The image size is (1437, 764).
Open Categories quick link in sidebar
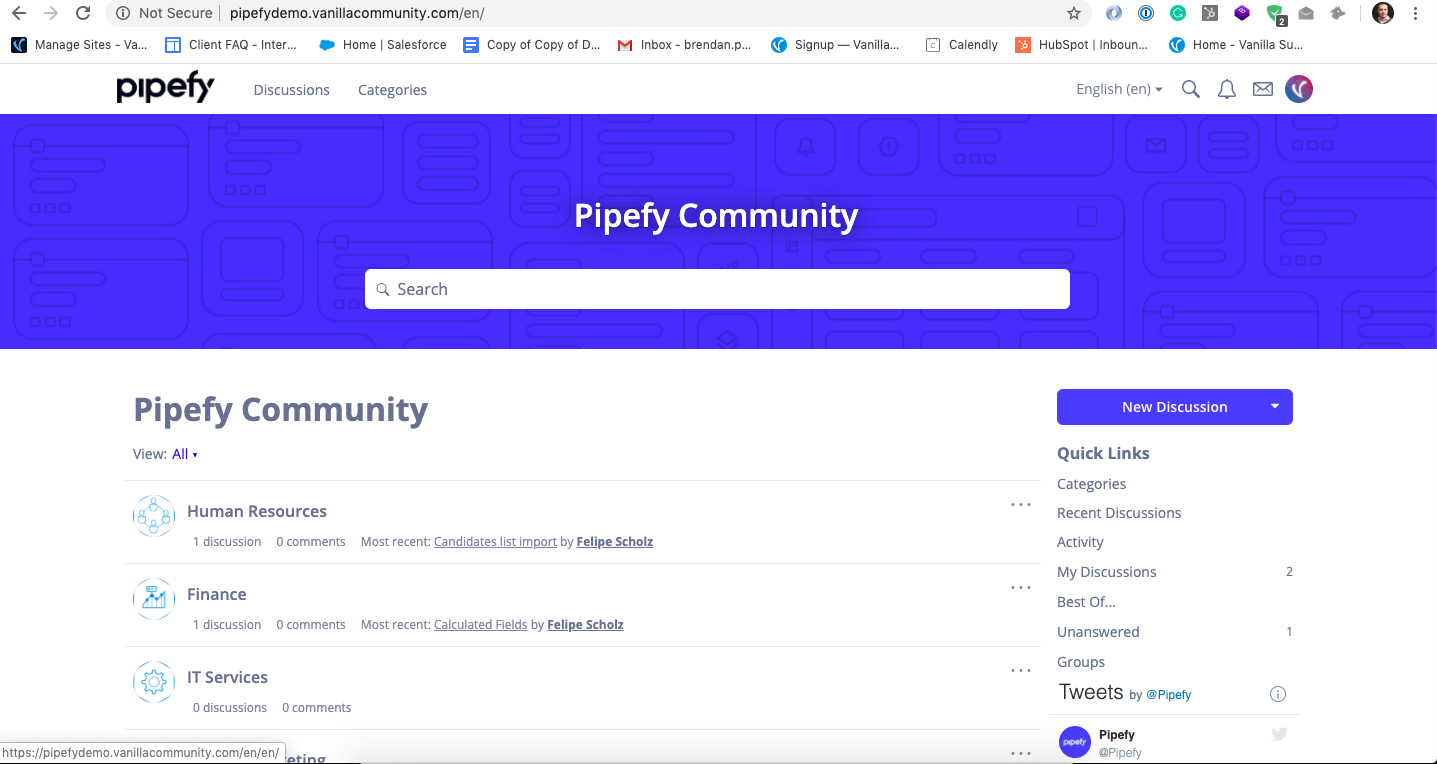coord(1091,484)
